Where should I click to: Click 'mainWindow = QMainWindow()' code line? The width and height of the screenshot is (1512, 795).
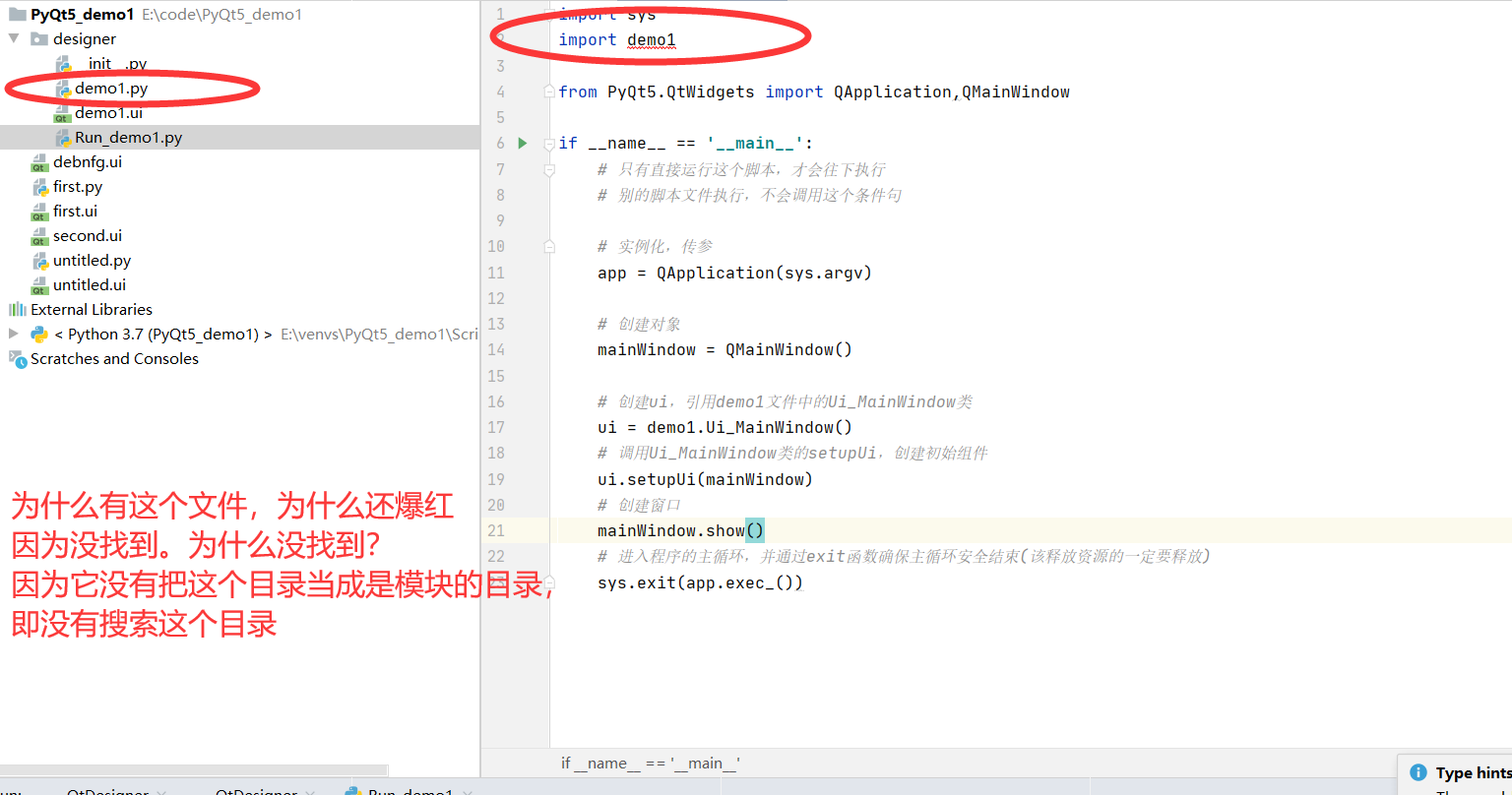click(724, 349)
